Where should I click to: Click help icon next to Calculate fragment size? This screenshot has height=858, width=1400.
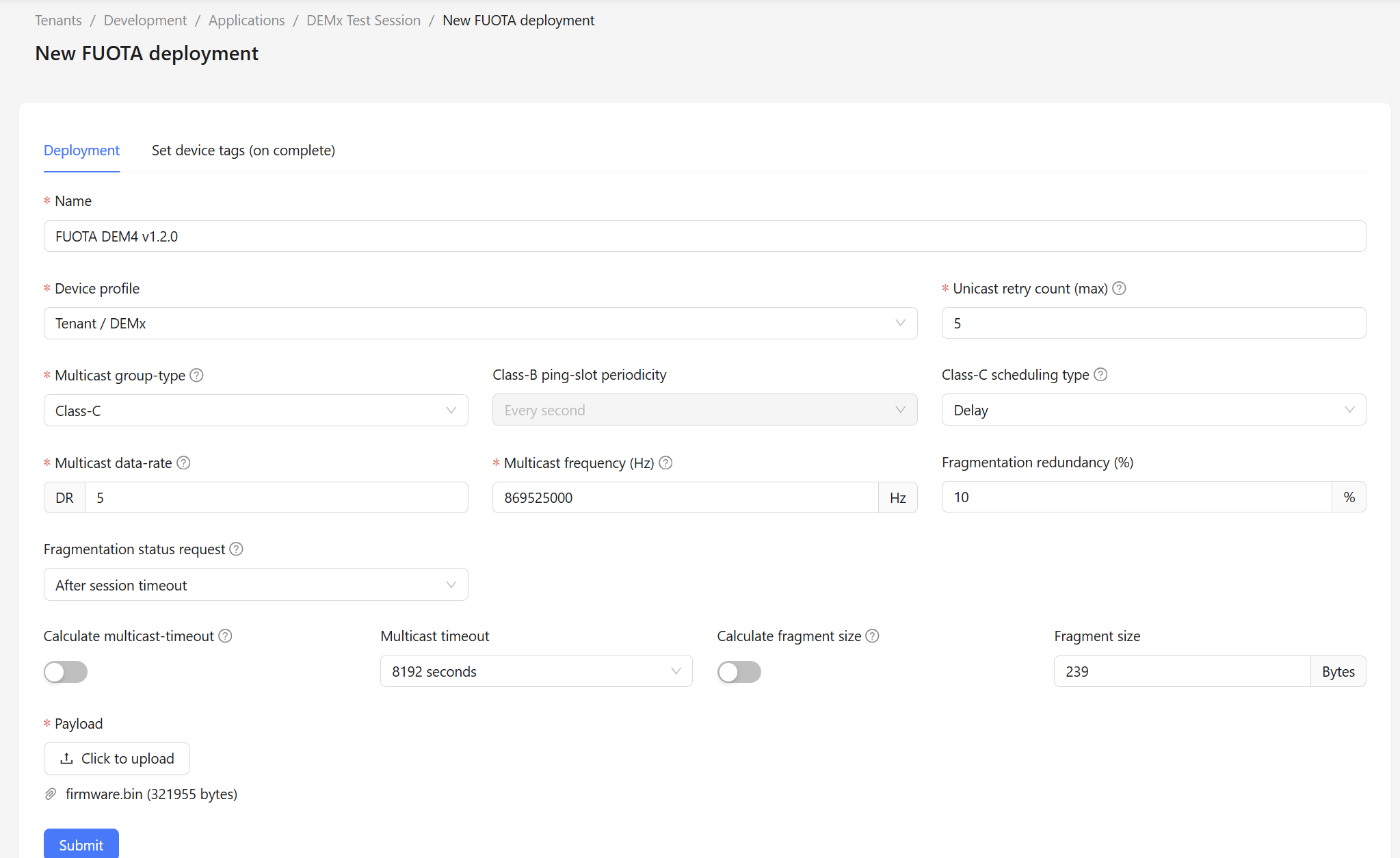(x=872, y=636)
